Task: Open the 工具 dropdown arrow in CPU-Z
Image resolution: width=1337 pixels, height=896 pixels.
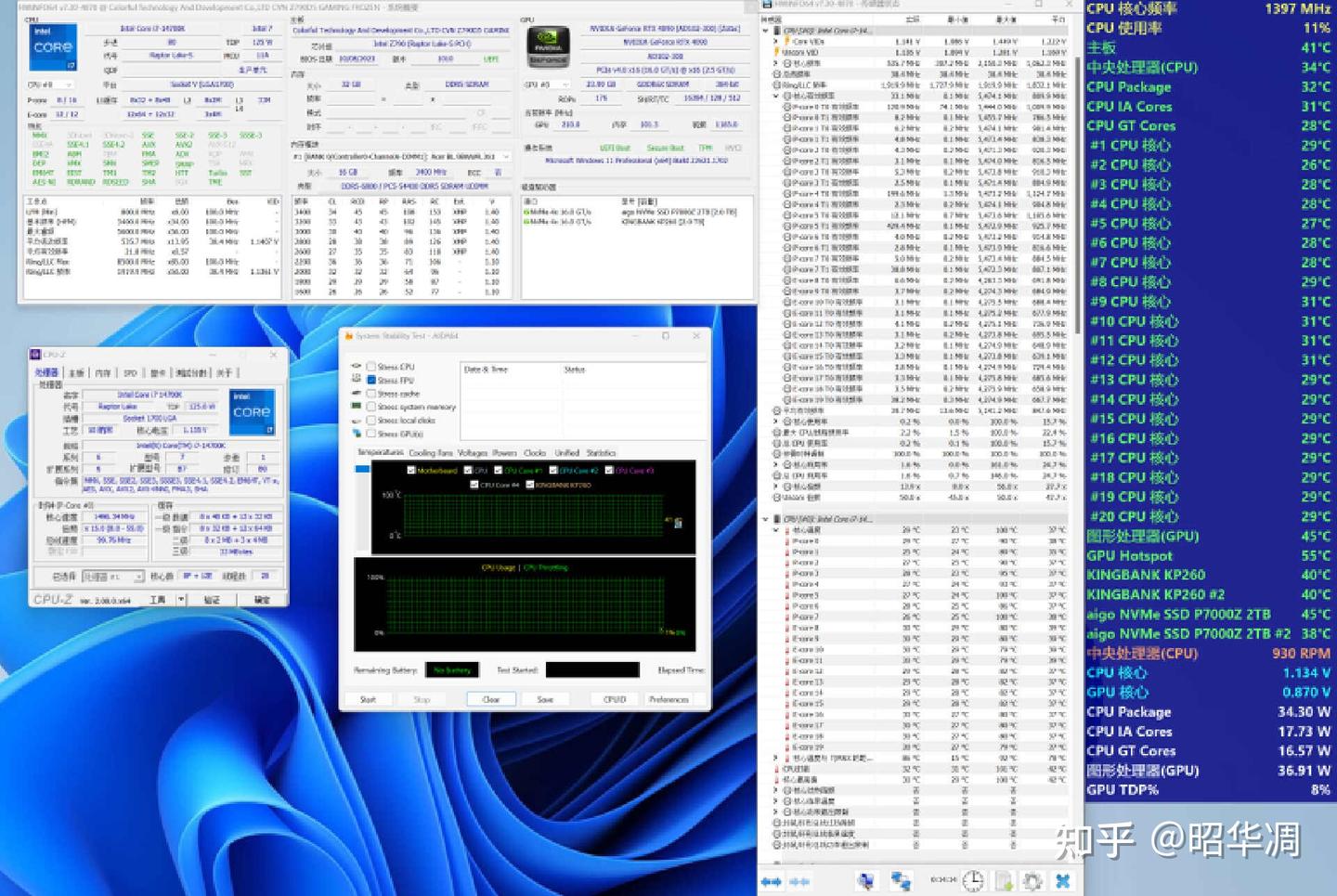Action: [x=181, y=599]
